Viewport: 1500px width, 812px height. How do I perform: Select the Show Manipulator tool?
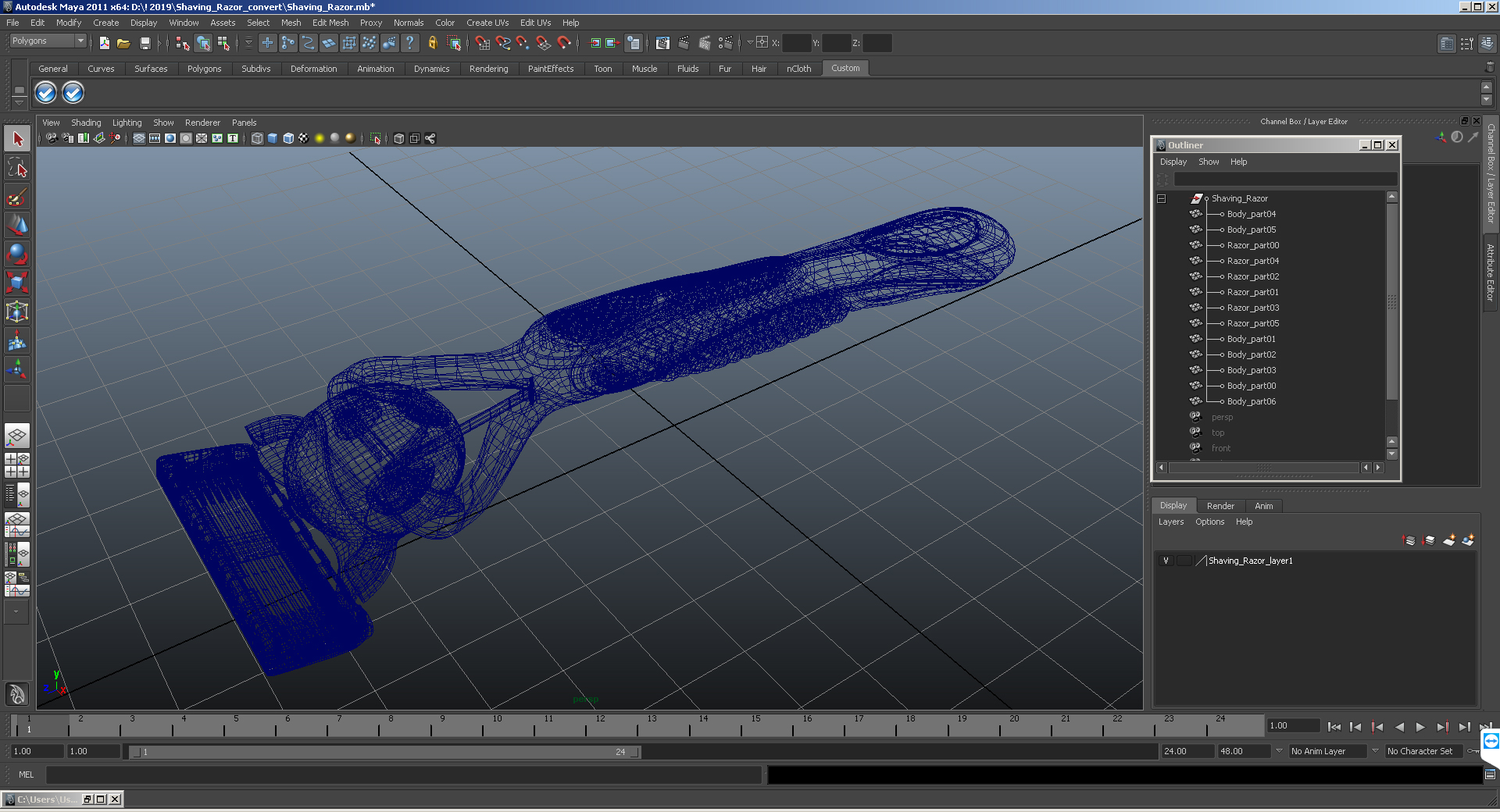[17, 369]
